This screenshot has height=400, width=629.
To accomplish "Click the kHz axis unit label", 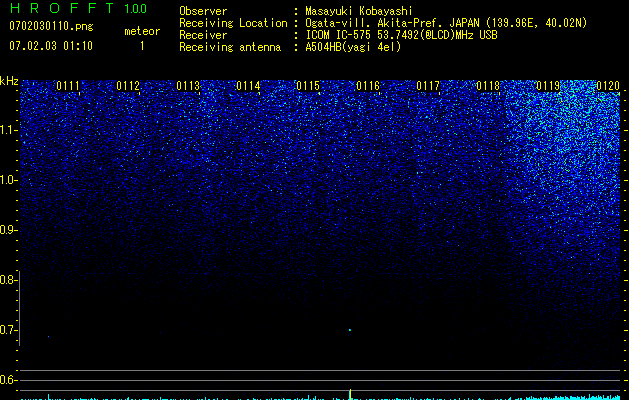I will [9, 81].
